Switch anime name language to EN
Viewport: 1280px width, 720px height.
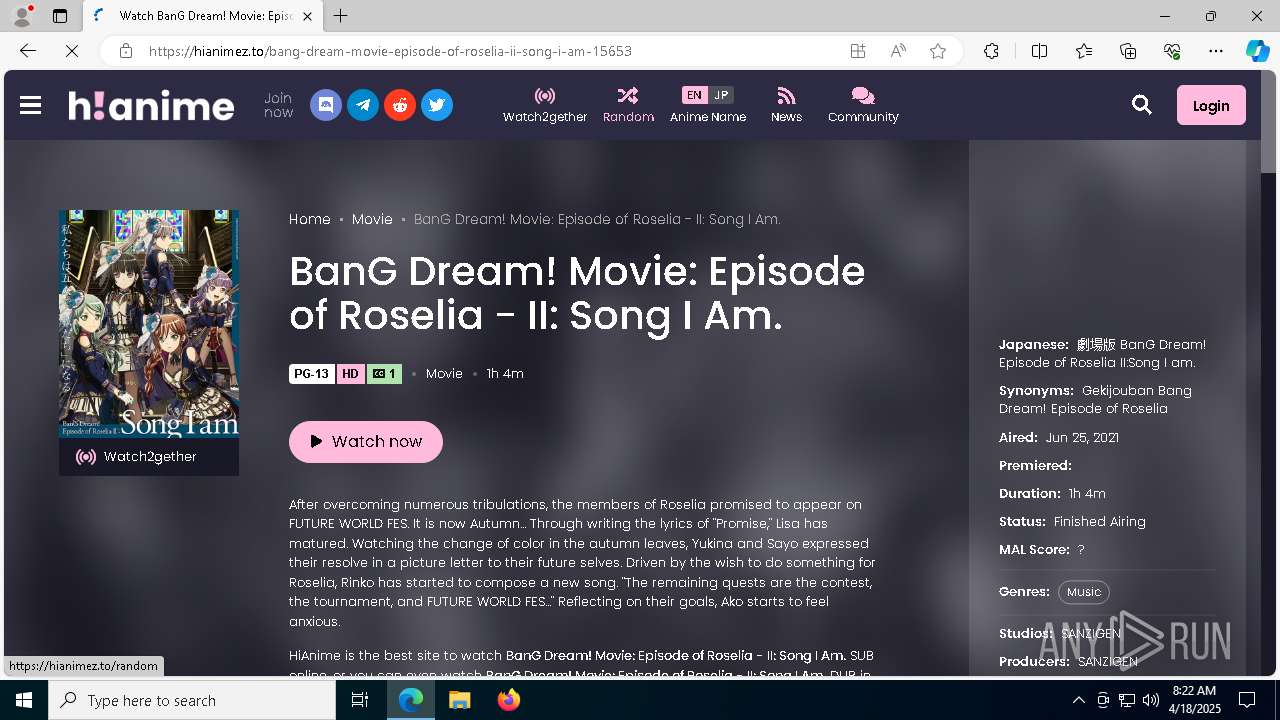(x=694, y=95)
